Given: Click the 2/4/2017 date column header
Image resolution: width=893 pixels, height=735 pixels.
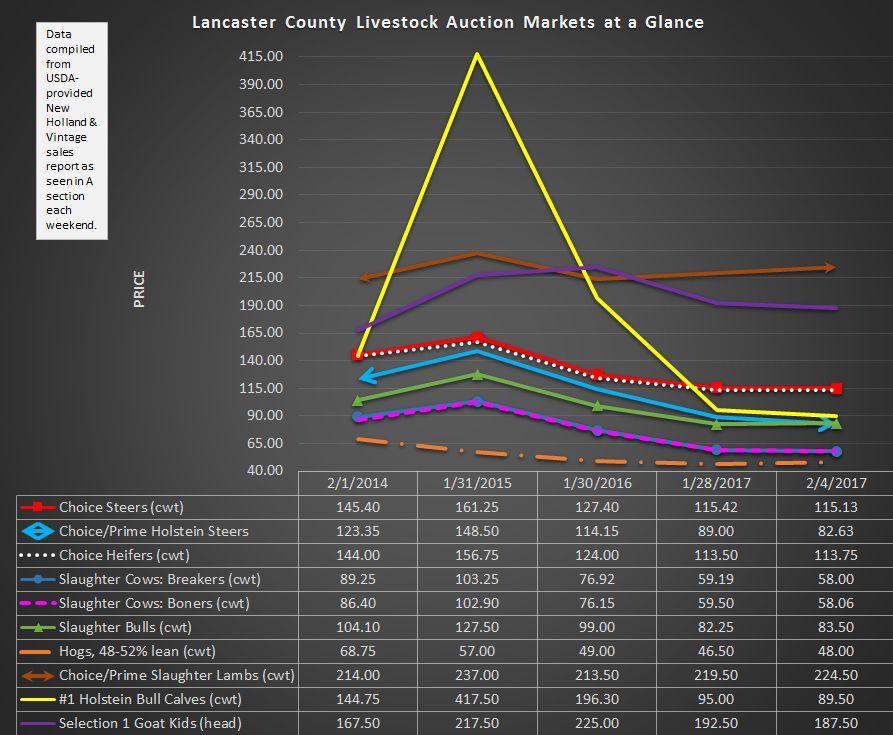Looking at the screenshot, I should tap(834, 483).
